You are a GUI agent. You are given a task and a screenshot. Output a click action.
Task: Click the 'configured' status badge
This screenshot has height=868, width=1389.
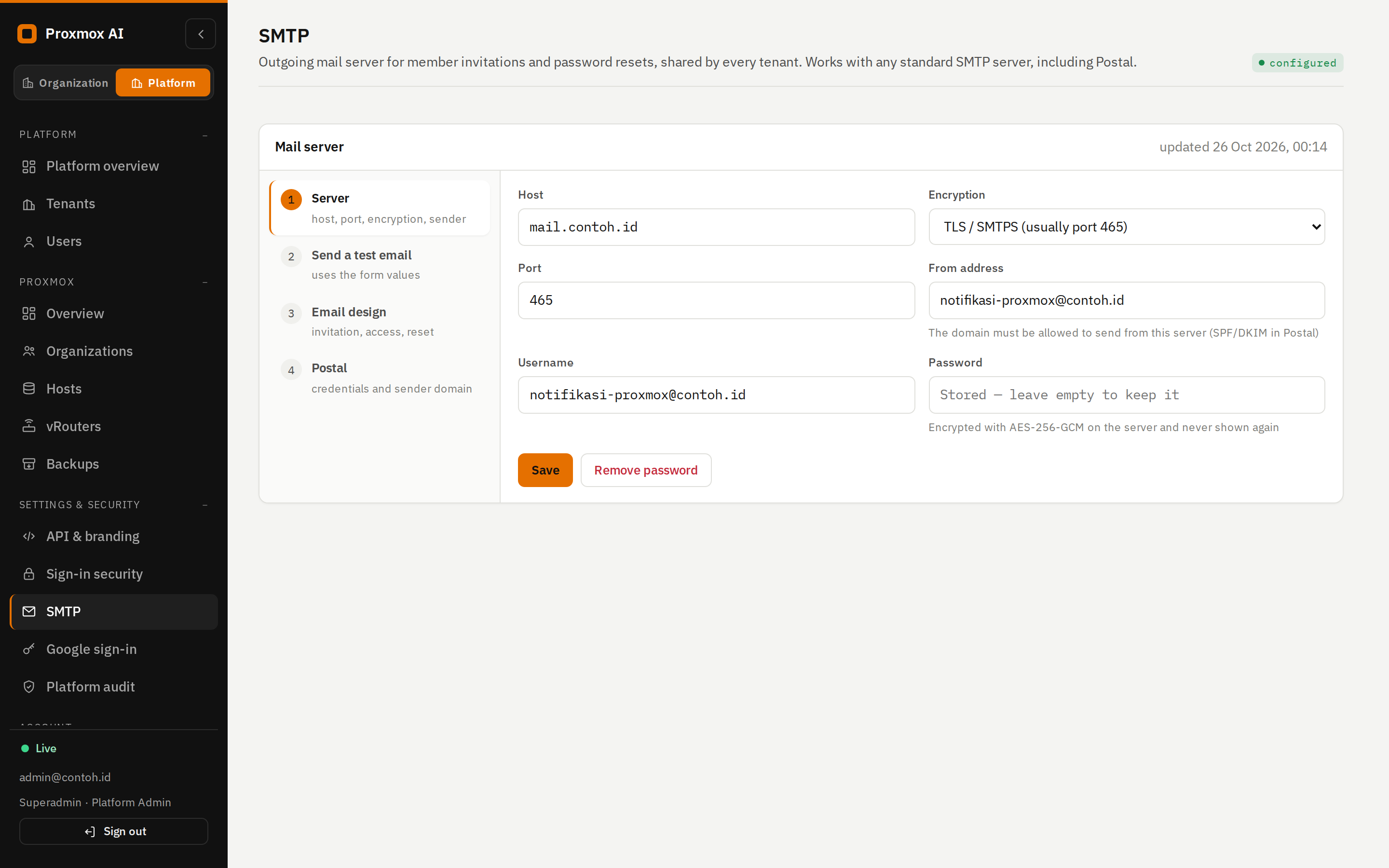(1297, 63)
